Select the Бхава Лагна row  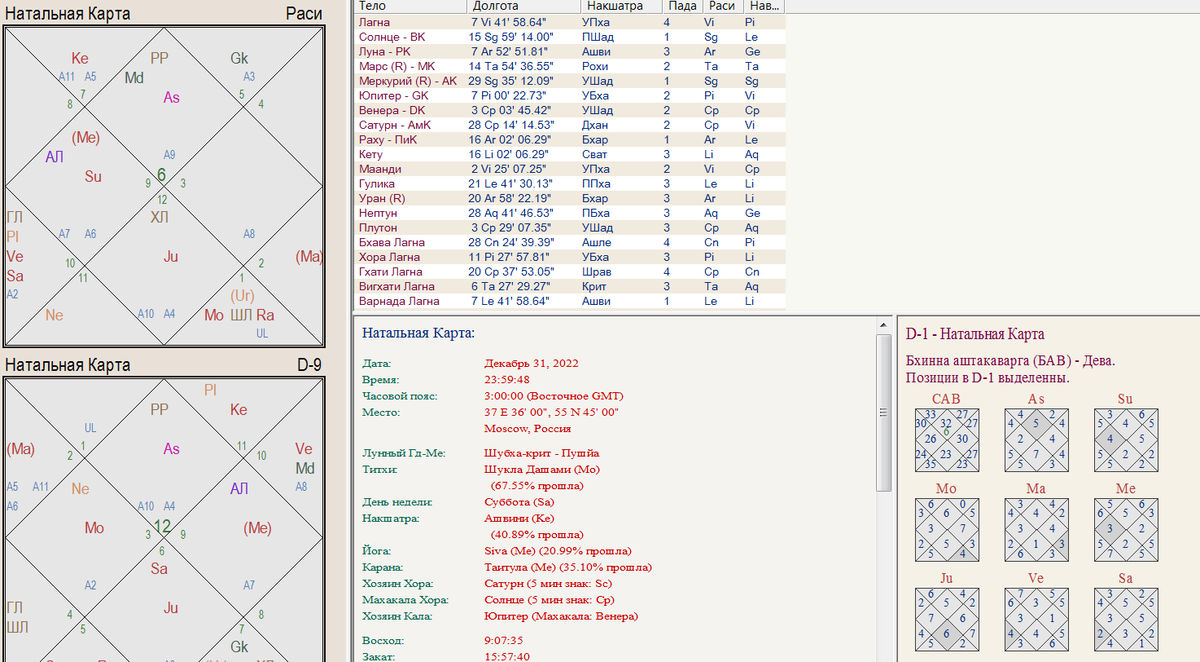point(570,242)
